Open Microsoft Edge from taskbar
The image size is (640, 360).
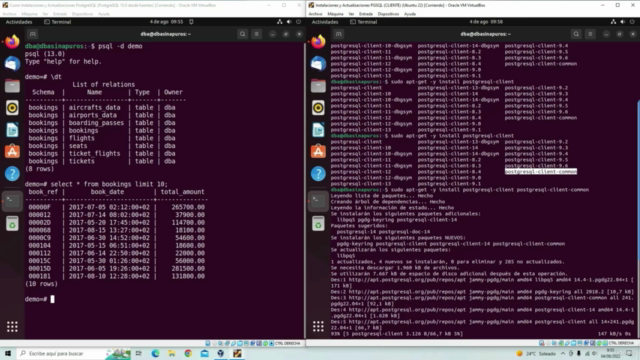pyautogui.click(x=156, y=353)
